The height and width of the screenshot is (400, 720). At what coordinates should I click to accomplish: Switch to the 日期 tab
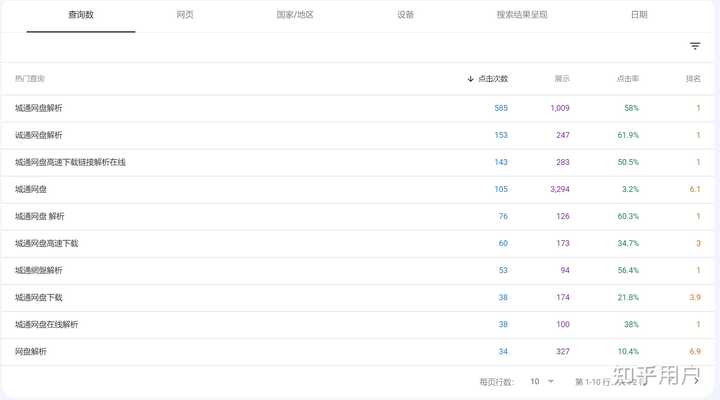click(x=639, y=15)
